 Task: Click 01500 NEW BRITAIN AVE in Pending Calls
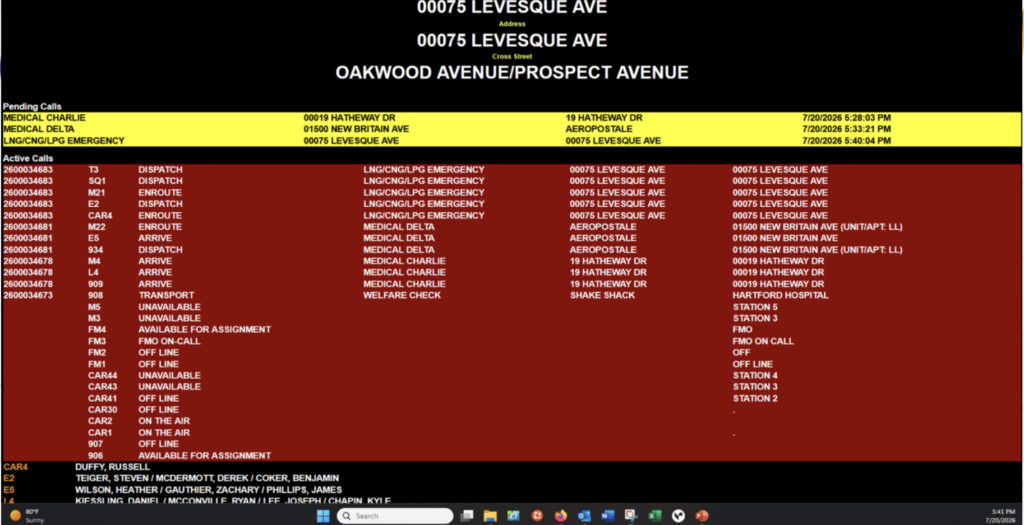357,129
